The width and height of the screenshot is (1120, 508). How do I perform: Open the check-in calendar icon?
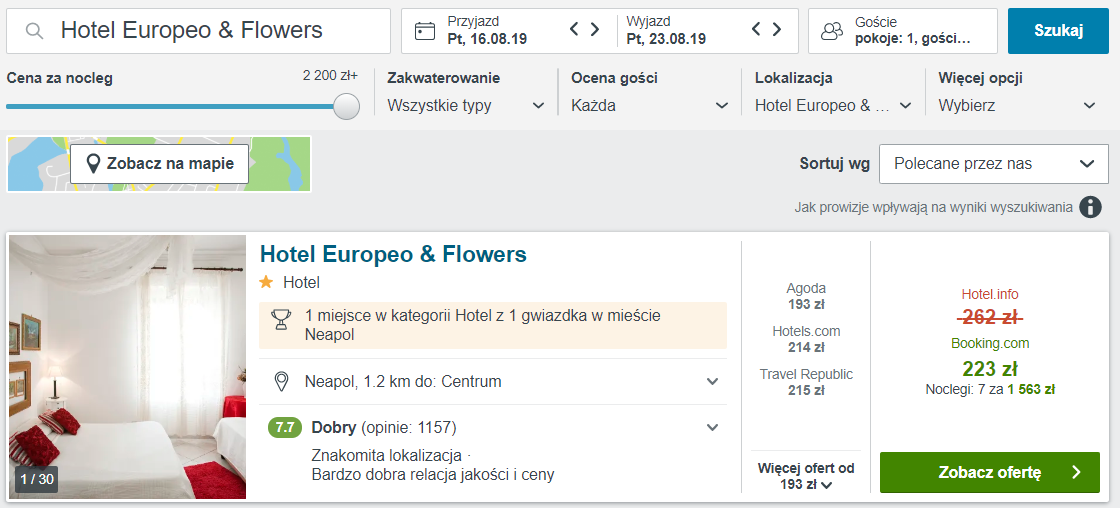425,31
